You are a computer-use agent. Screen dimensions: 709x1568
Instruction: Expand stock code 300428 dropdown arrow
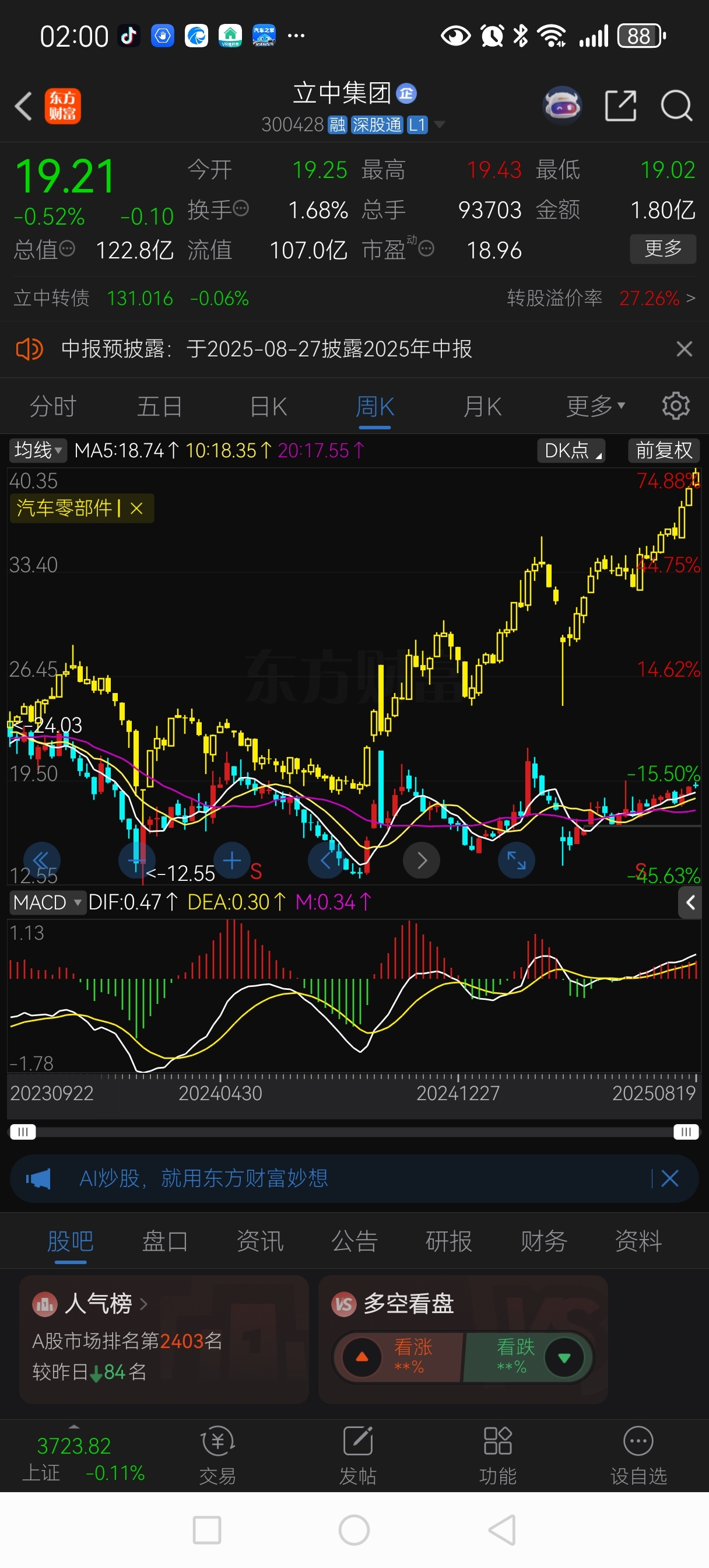(439, 125)
